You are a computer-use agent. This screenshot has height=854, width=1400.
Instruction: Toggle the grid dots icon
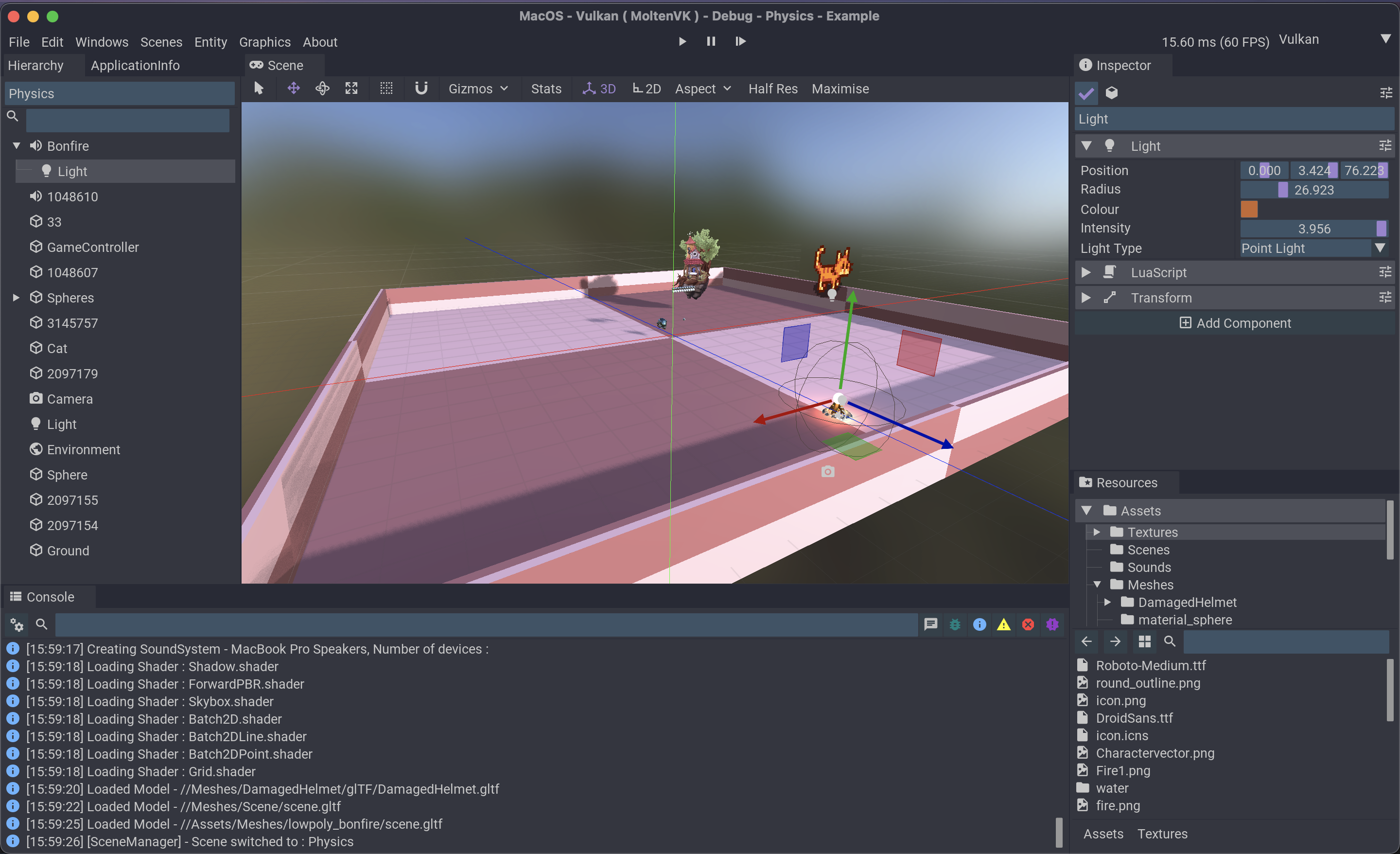[386, 88]
